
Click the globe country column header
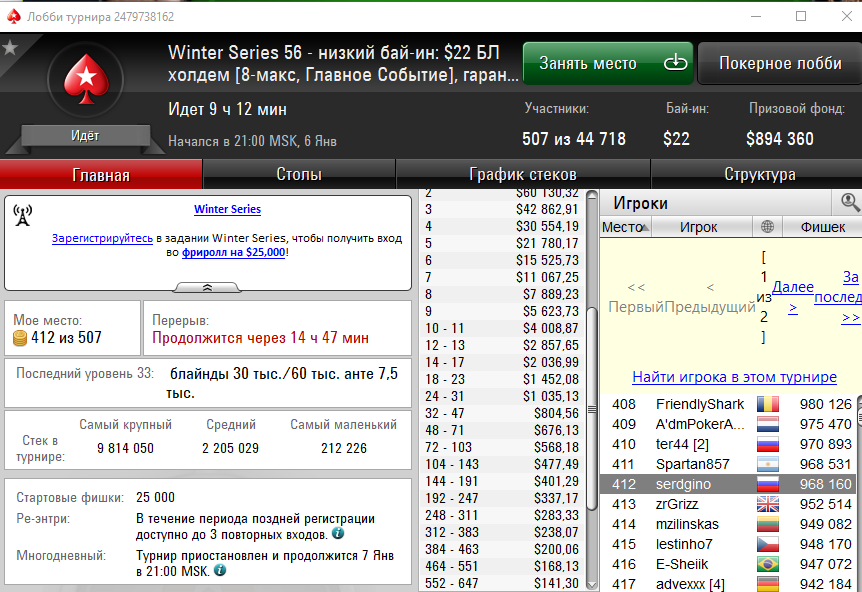tap(767, 226)
